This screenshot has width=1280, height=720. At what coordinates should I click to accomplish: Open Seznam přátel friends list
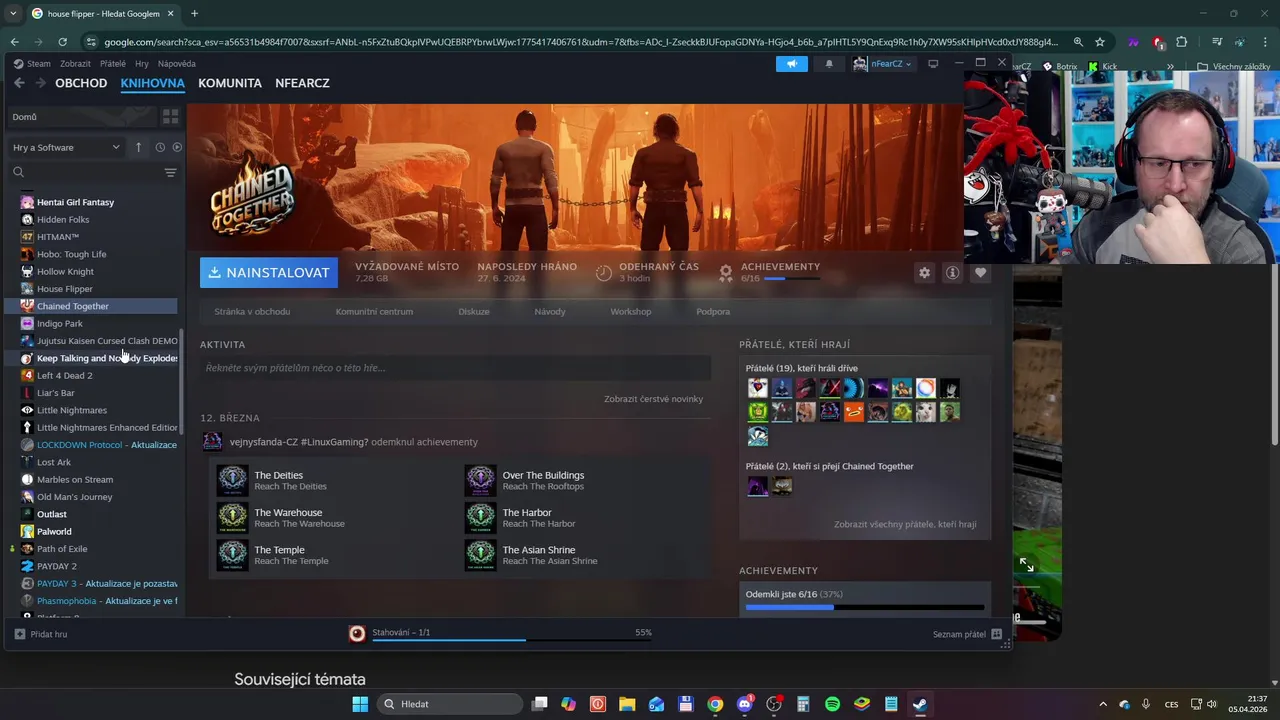[967, 634]
